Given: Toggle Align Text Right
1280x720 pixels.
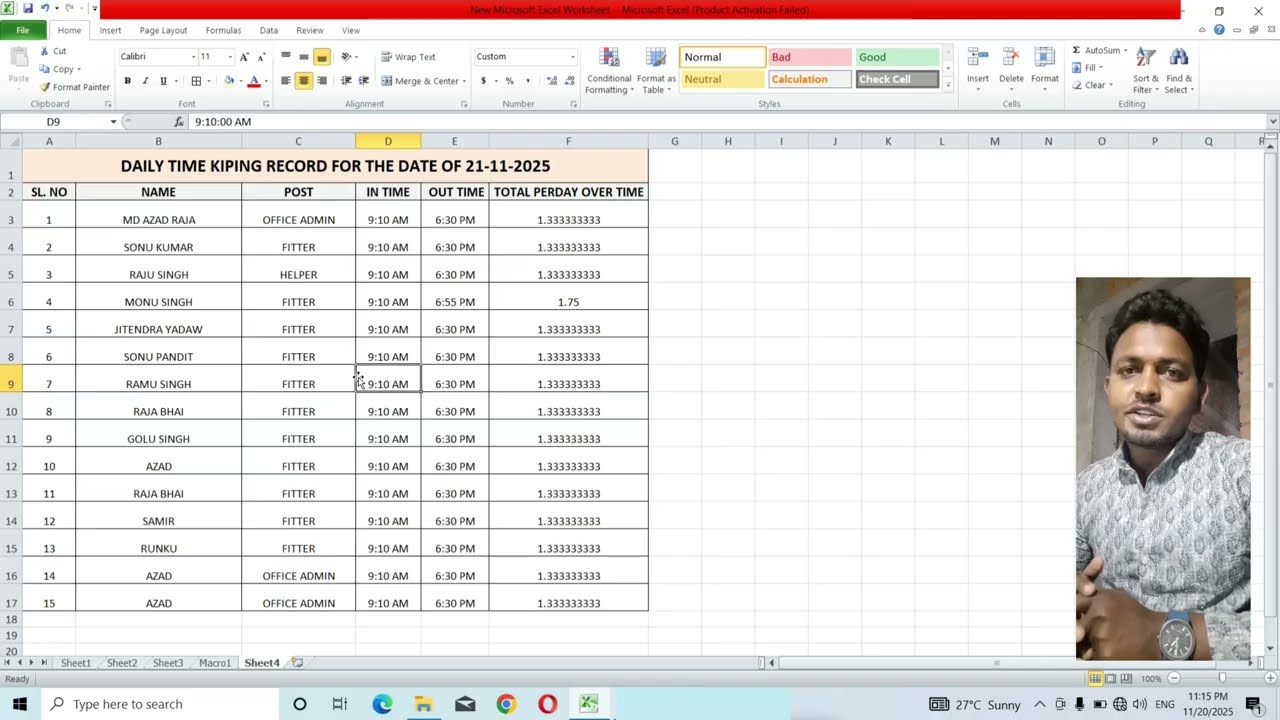Looking at the screenshot, I should [x=321, y=81].
